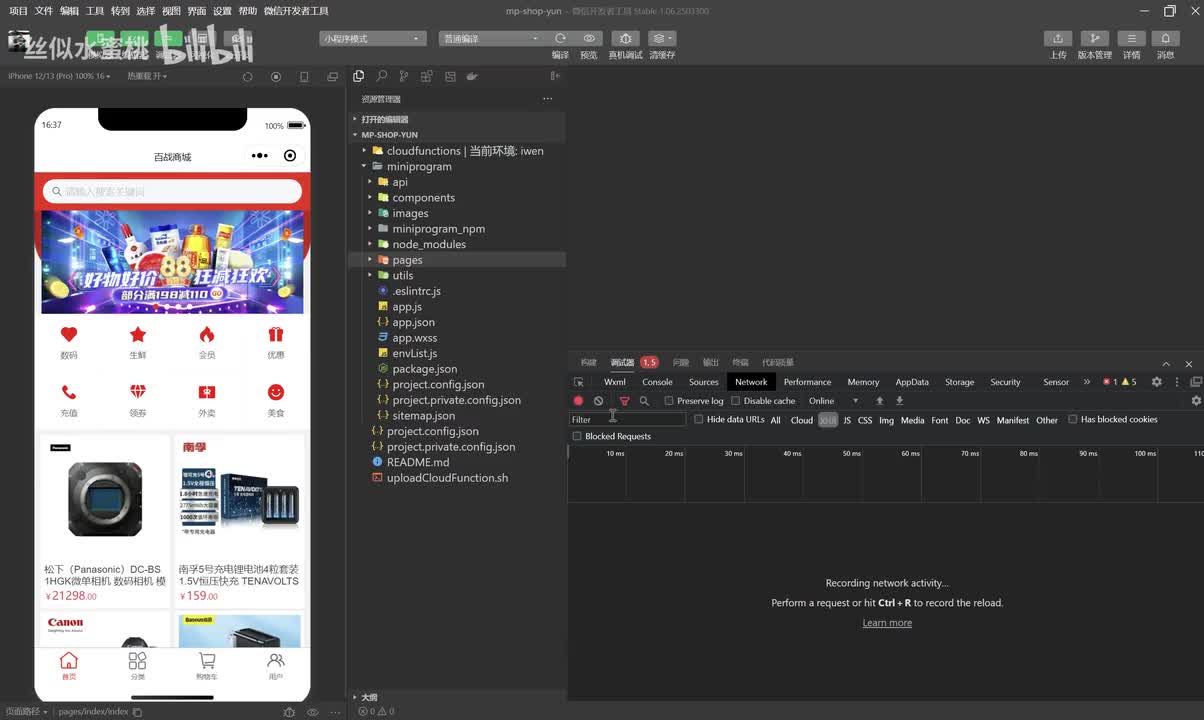Open the search magnifier icon in editor sidebar
This screenshot has height=720, width=1204.
(x=381, y=76)
